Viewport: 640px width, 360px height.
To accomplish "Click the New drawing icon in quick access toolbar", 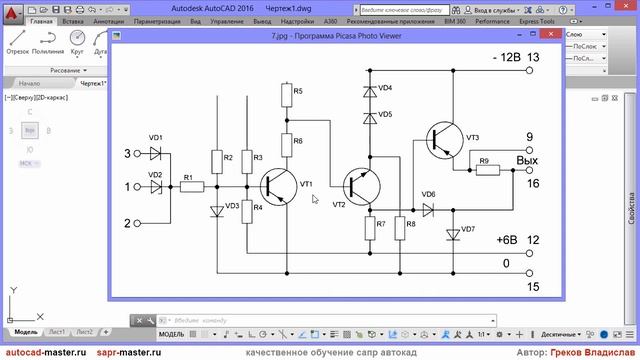I will [x=32, y=9].
